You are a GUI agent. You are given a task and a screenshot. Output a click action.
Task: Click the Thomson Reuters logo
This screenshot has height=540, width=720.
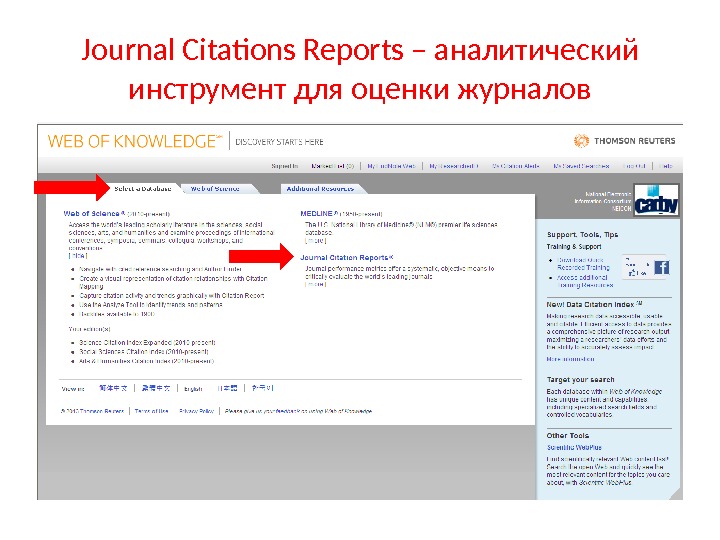tap(624, 141)
